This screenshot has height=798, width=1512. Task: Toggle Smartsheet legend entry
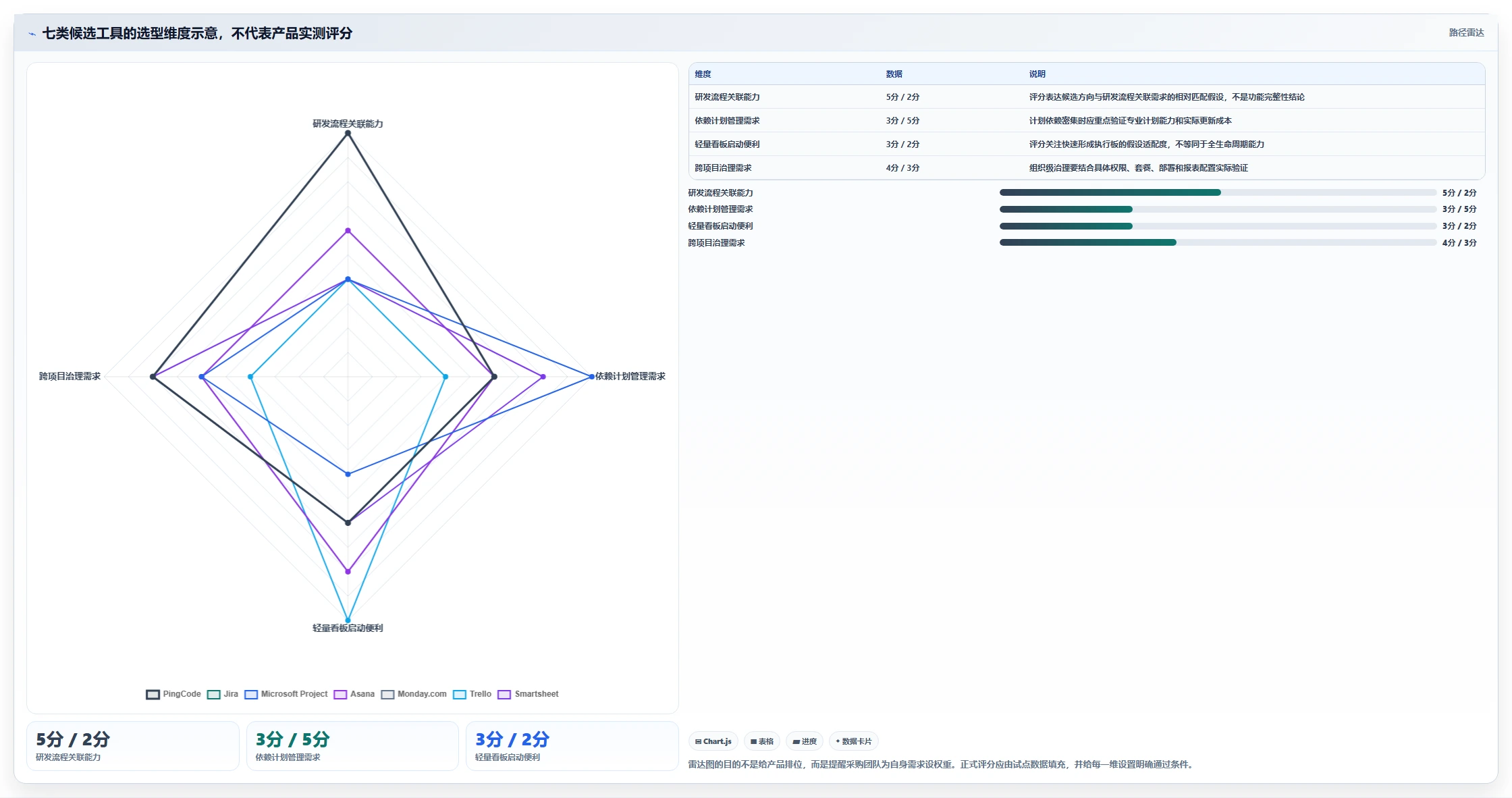(x=529, y=694)
